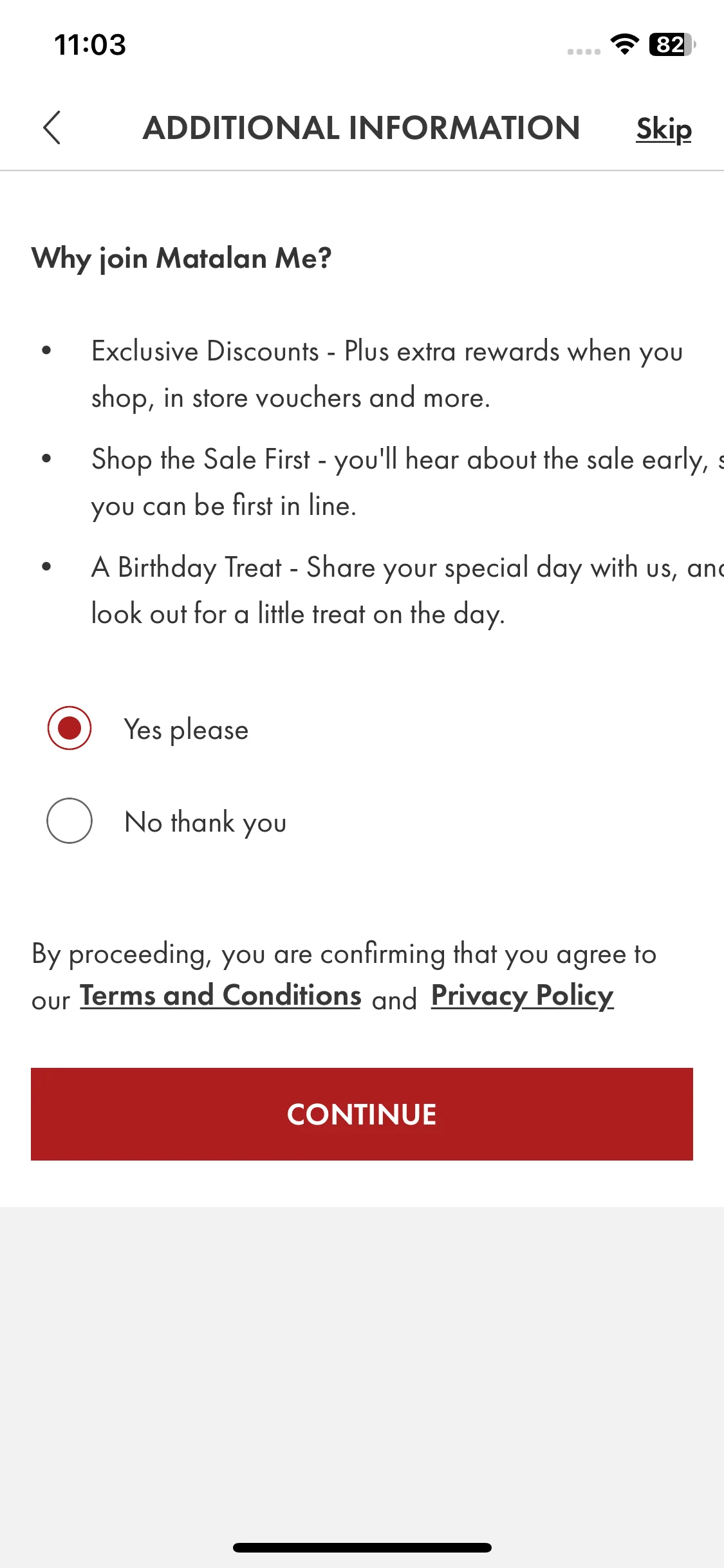Tap the home indicator bar at bottom
Screen dimensions: 724x1568
point(362,1547)
